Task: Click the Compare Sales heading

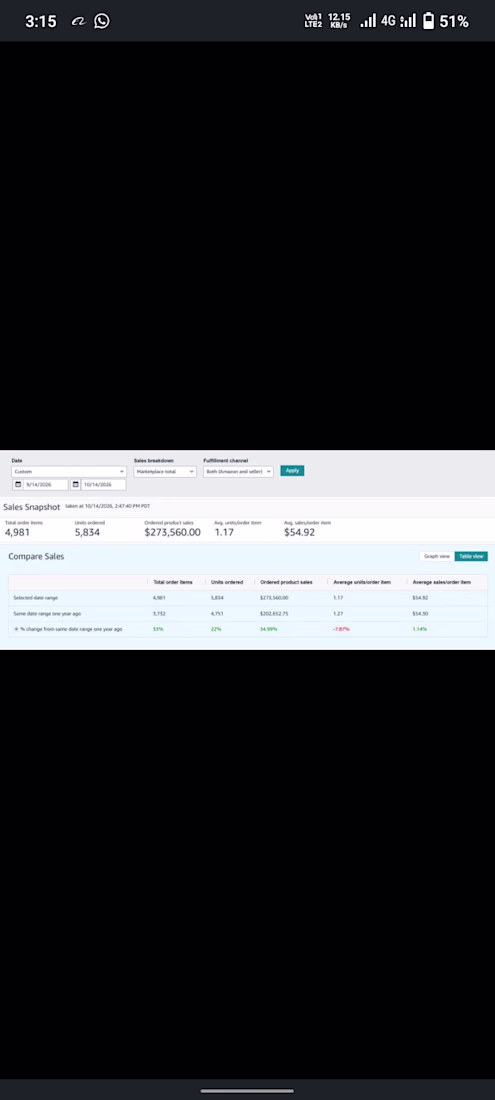Action: click(x=36, y=556)
